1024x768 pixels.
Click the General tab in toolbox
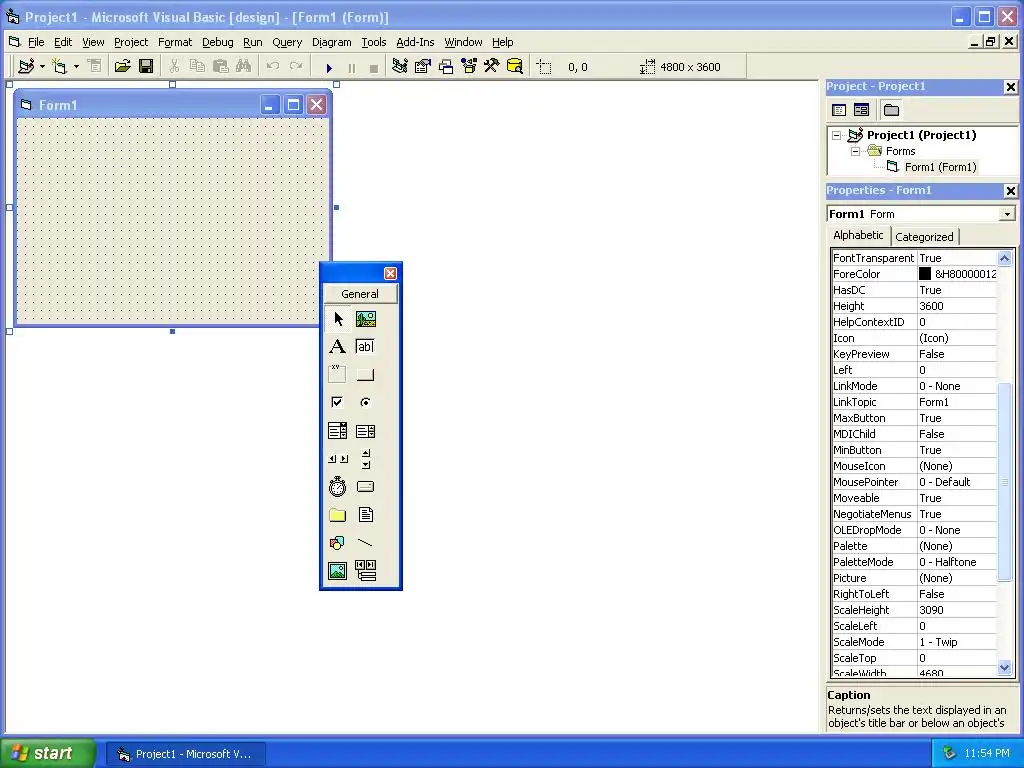pyautogui.click(x=360, y=294)
